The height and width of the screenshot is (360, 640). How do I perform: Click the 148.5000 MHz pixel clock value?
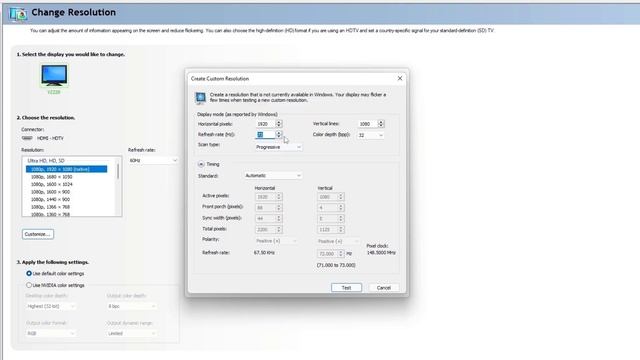click(381, 253)
